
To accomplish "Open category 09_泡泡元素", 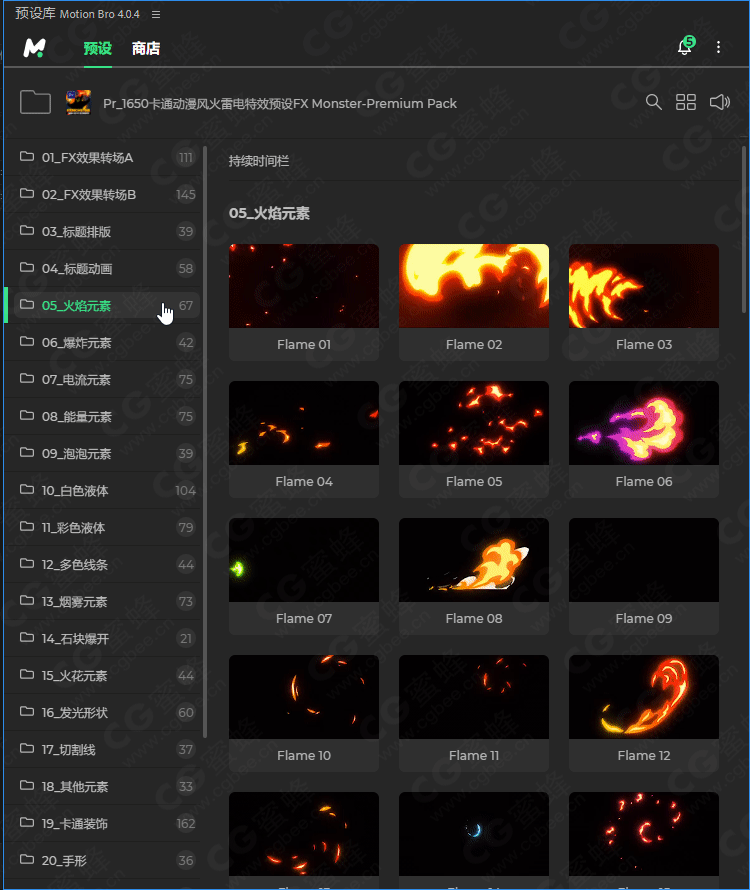I will [103, 454].
